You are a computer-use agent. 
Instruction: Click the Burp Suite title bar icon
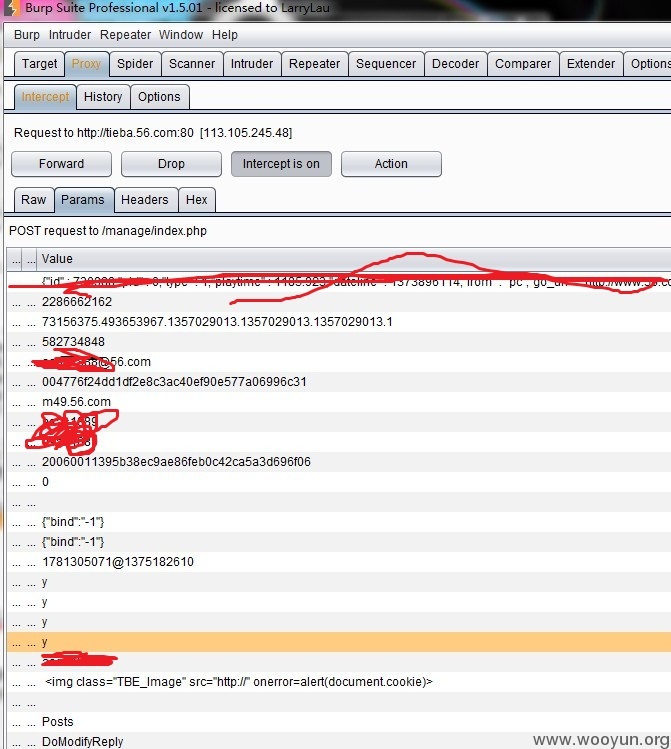pos(11,8)
